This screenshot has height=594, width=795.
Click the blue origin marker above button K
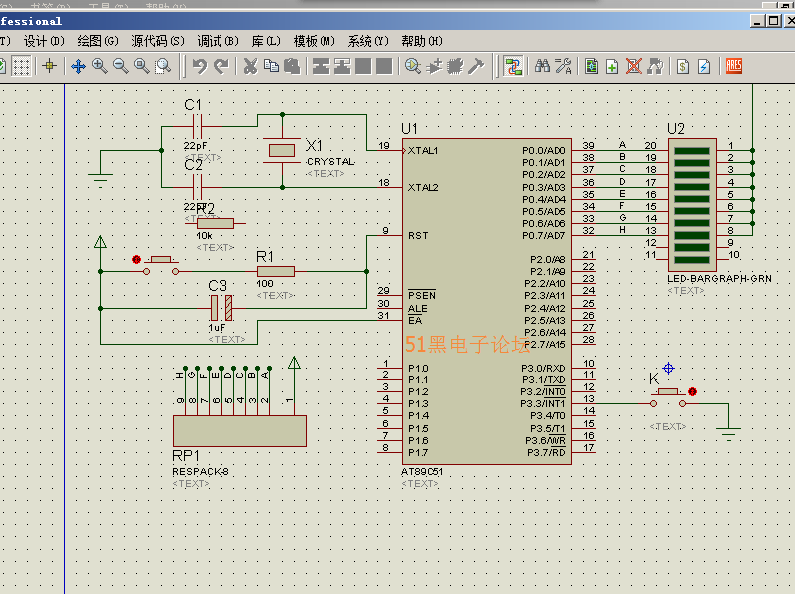click(668, 368)
